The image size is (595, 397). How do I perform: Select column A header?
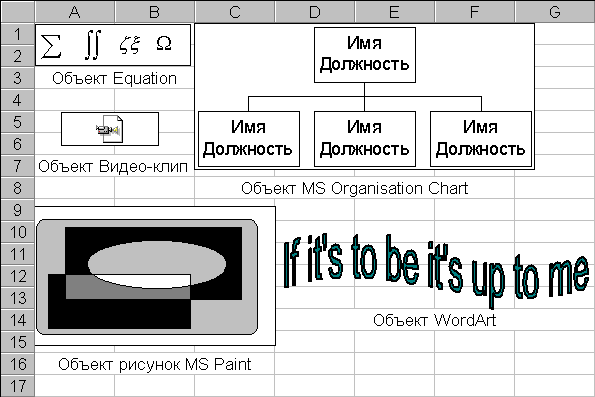point(75,12)
